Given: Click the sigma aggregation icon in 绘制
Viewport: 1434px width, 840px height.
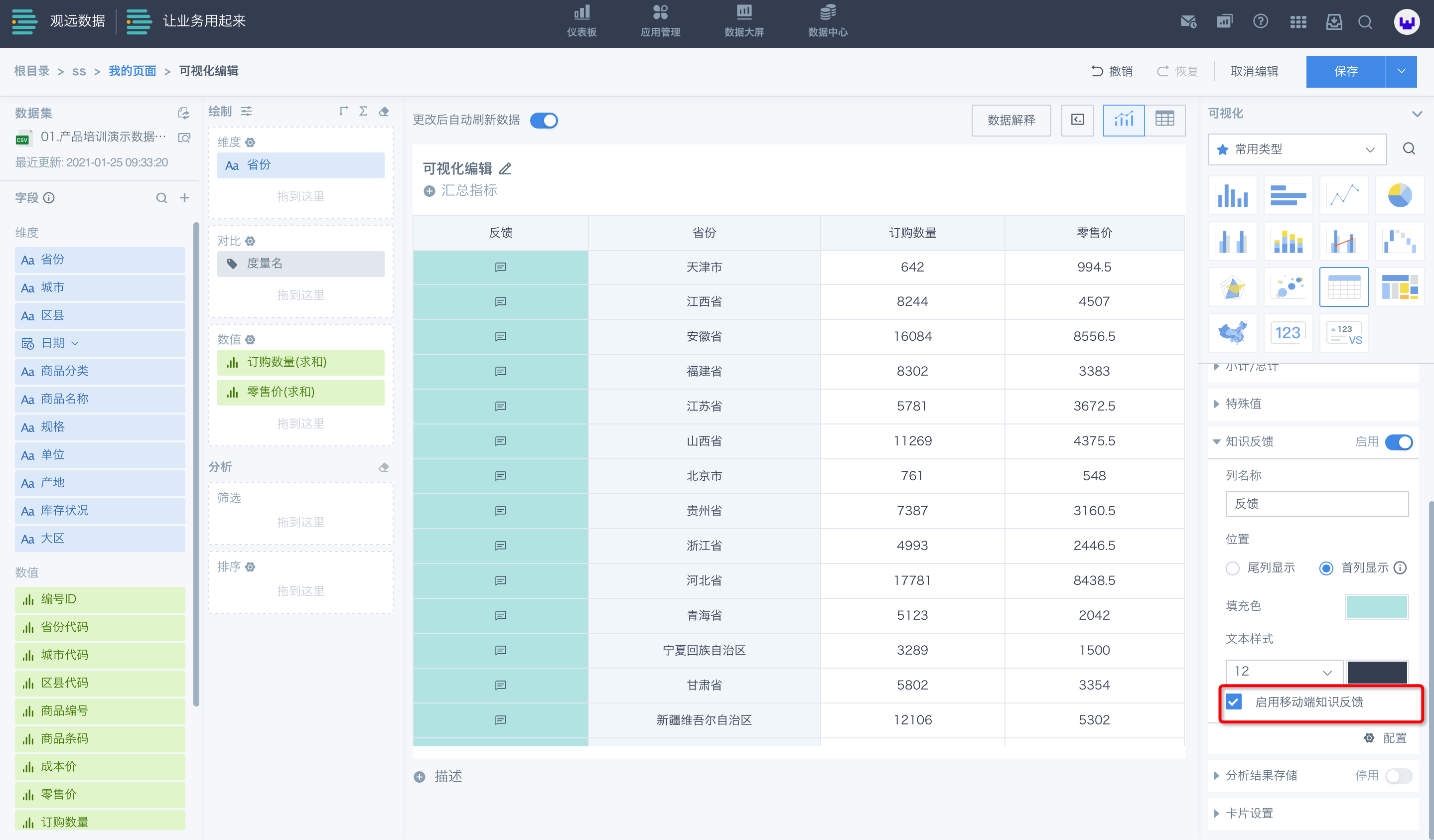Looking at the screenshot, I should (x=363, y=111).
